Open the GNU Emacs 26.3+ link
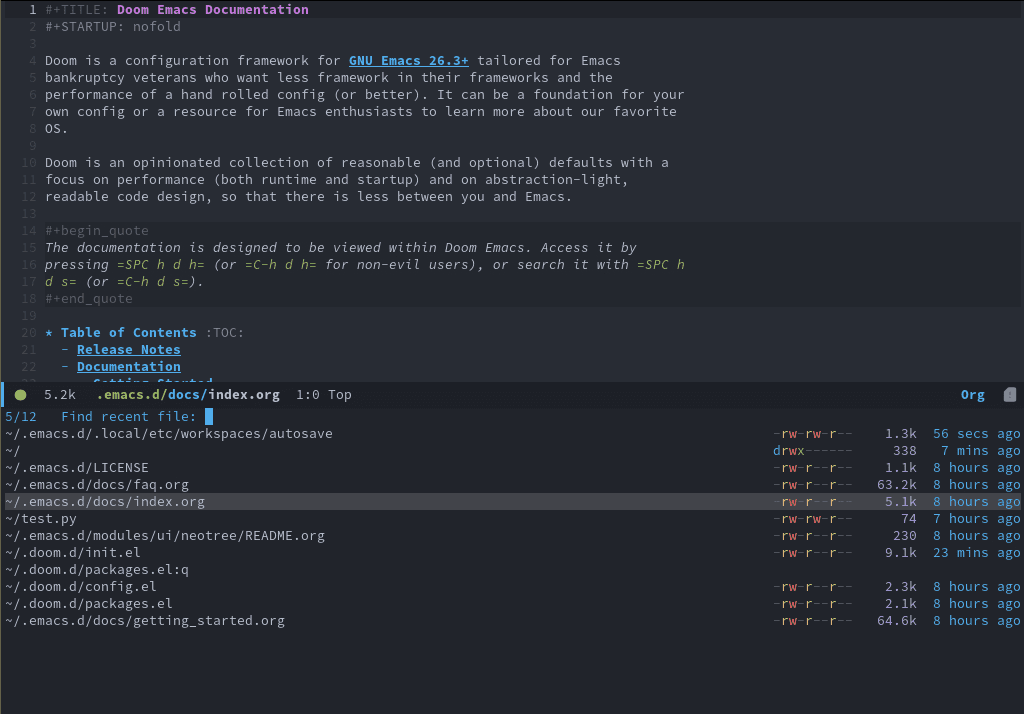Viewport: 1024px width, 714px height. [x=408, y=61]
